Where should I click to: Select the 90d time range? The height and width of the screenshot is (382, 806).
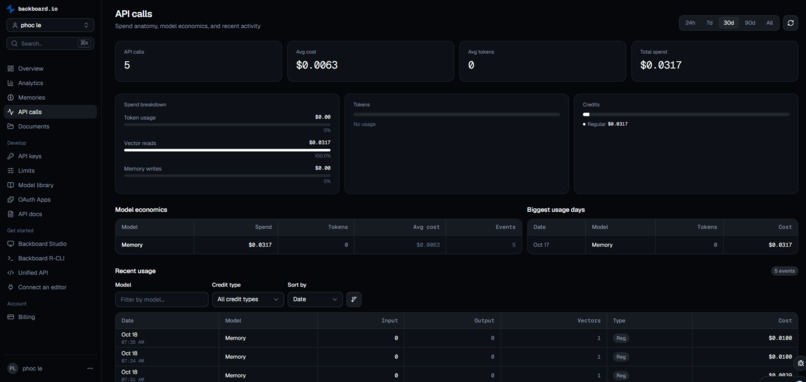point(750,23)
